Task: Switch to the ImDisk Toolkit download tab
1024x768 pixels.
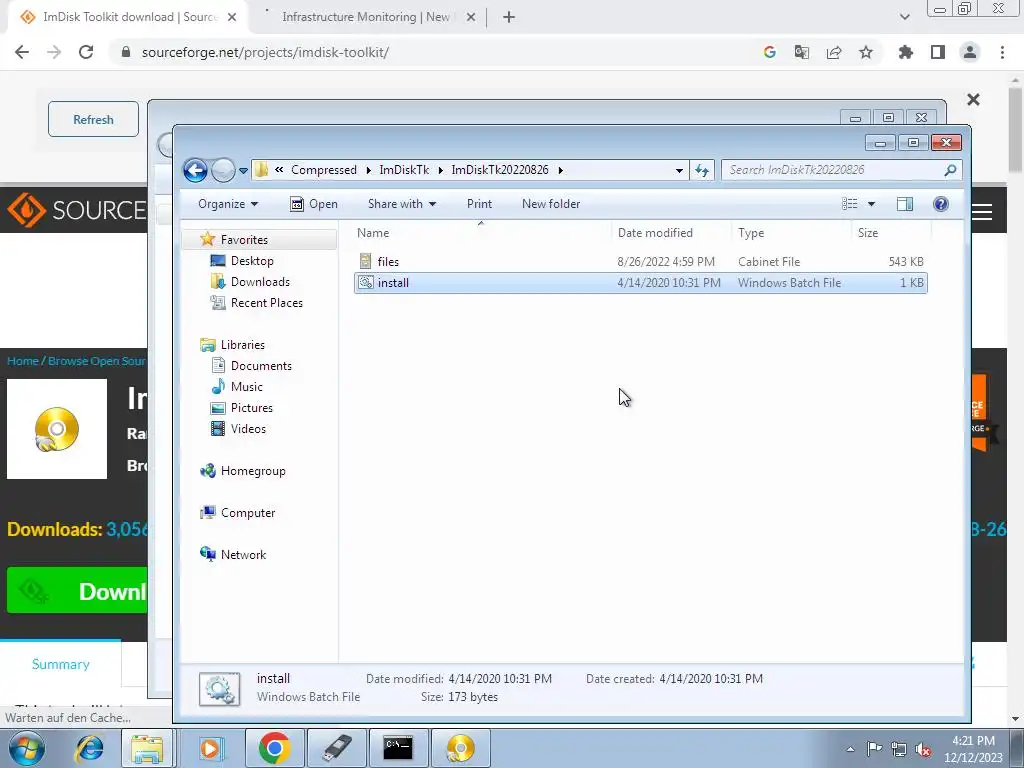Action: (128, 17)
